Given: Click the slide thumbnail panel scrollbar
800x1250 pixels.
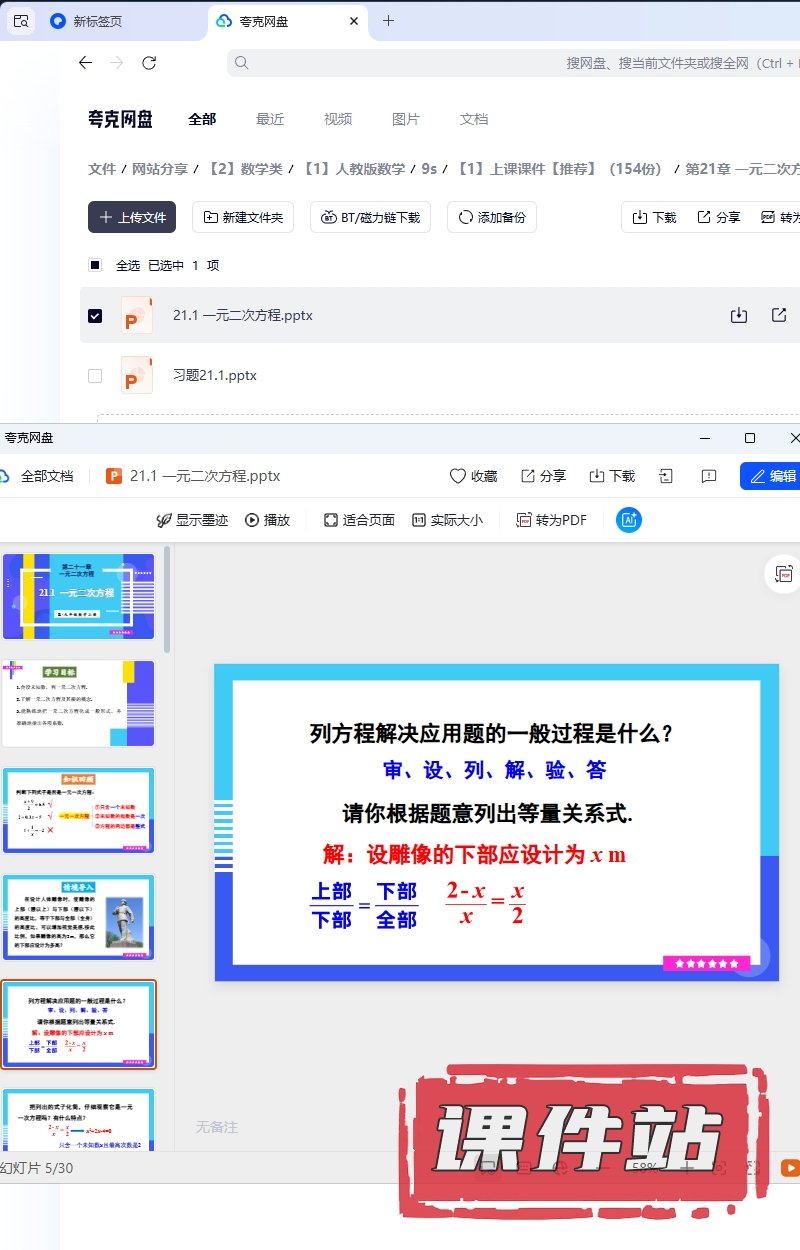Looking at the screenshot, I should (x=167, y=600).
